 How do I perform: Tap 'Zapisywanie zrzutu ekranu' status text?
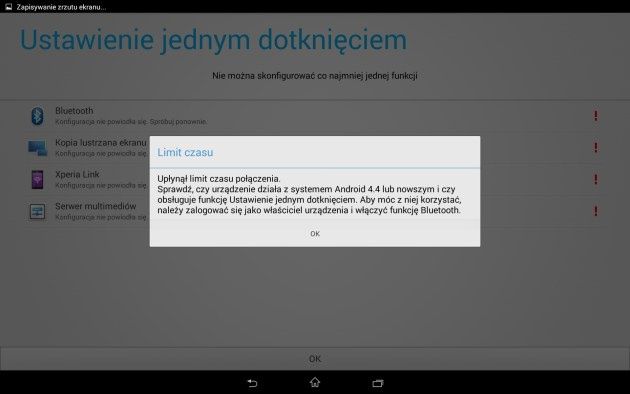61,7
